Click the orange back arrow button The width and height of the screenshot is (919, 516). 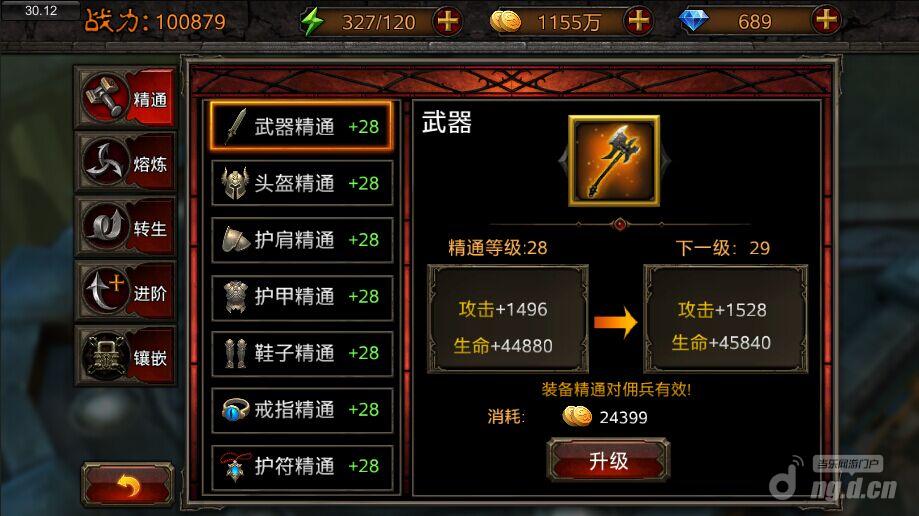(x=128, y=484)
